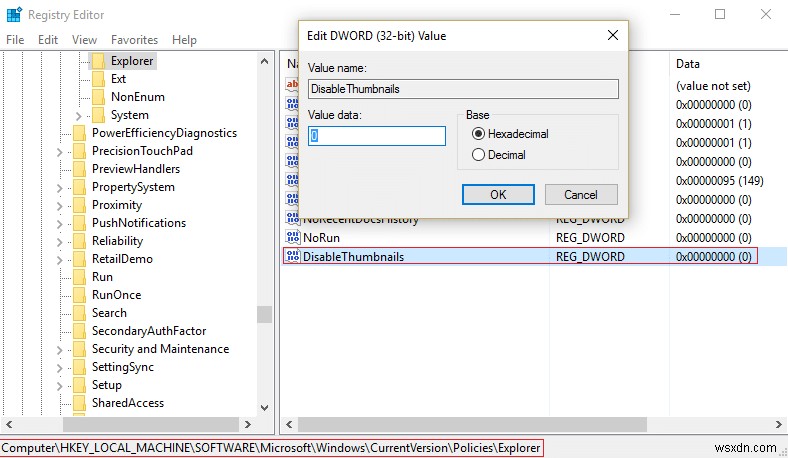Click the PowerEfficiencyDiagnostics folder icon
This screenshot has height=458, width=788.
(79, 133)
